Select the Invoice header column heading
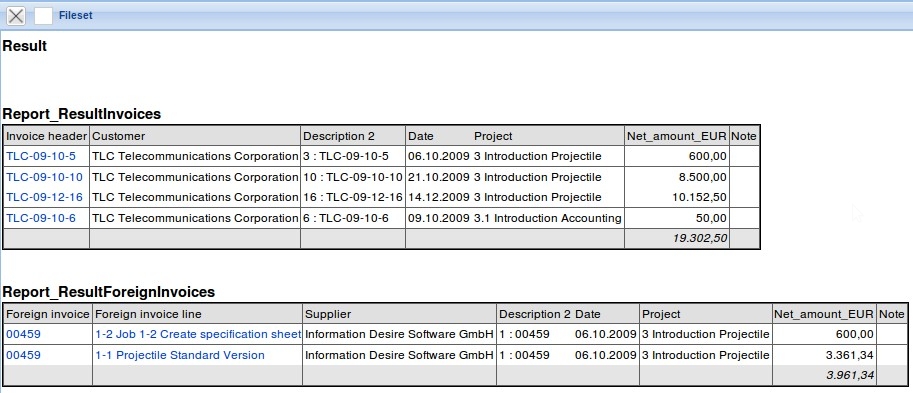 (x=47, y=136)
